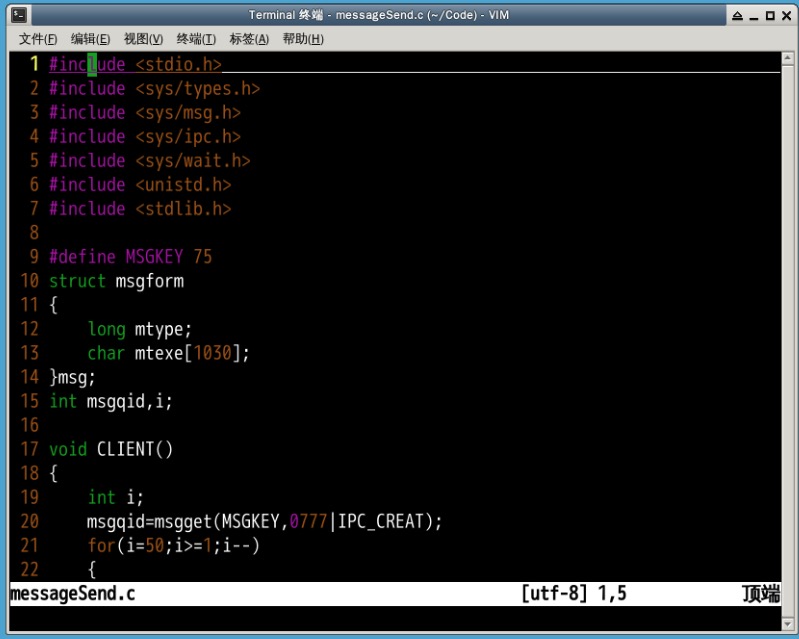Click line number 8 in the gutter
Viewport: 799px width, 639px height.
coord(34,233)
